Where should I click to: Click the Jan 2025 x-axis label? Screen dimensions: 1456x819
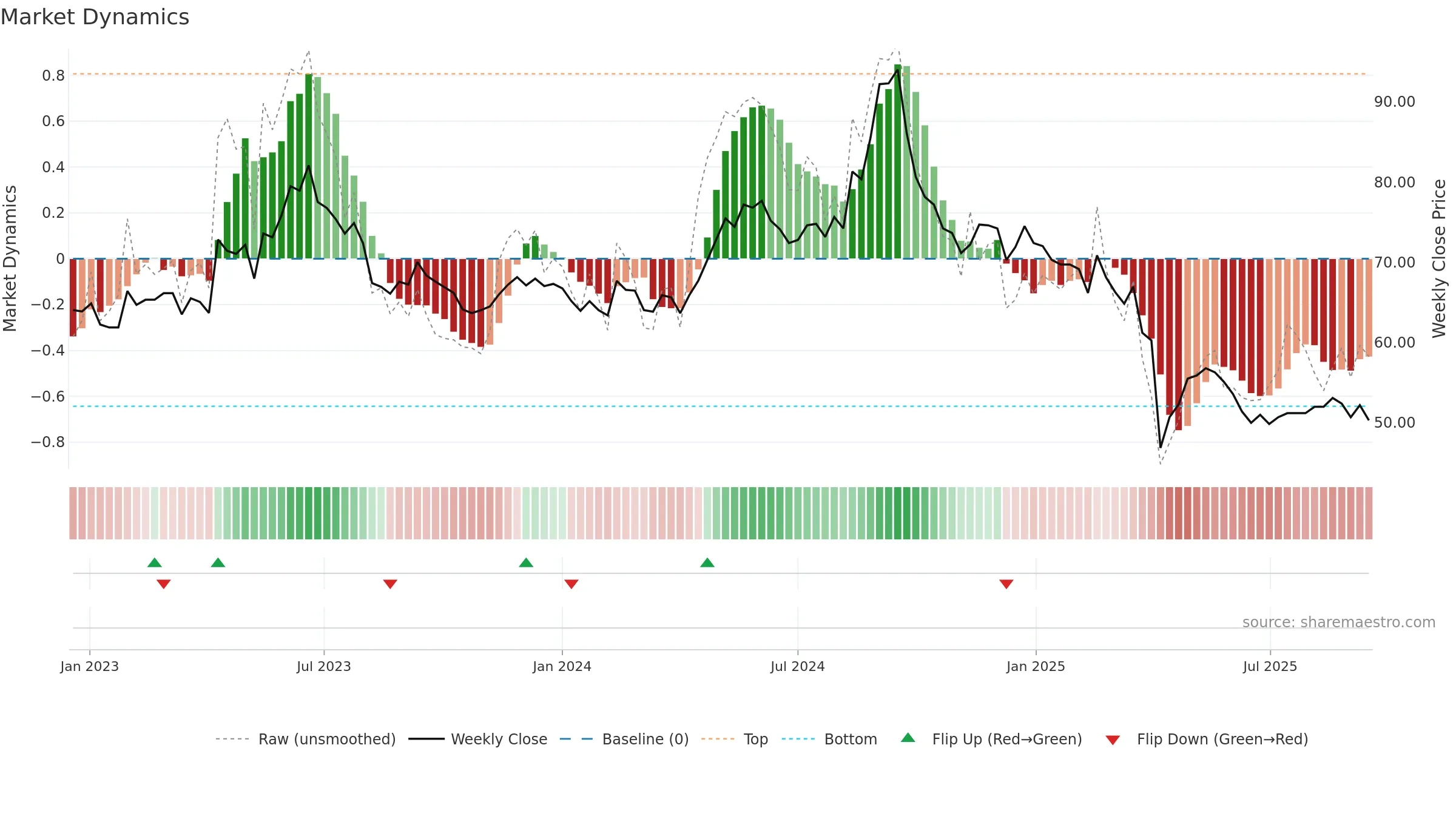click(x=1036, y=666)
